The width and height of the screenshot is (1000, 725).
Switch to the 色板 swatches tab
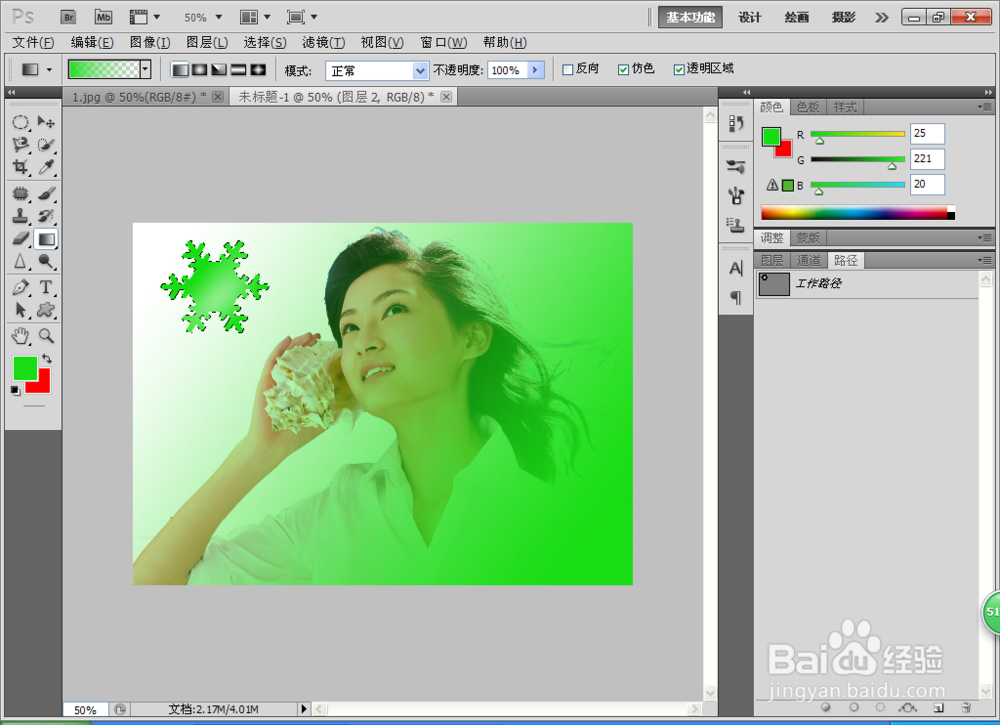(808, 107)
